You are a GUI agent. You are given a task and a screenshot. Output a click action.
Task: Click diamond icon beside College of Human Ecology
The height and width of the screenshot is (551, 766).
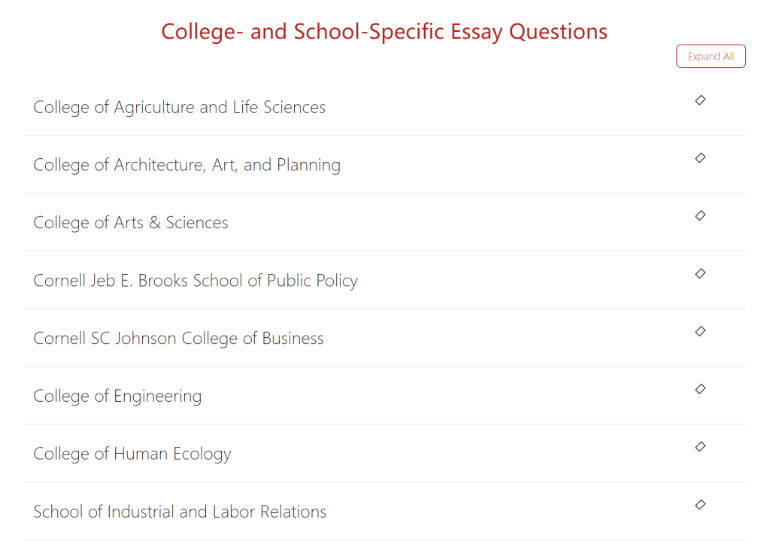click(x=700, y=447)
